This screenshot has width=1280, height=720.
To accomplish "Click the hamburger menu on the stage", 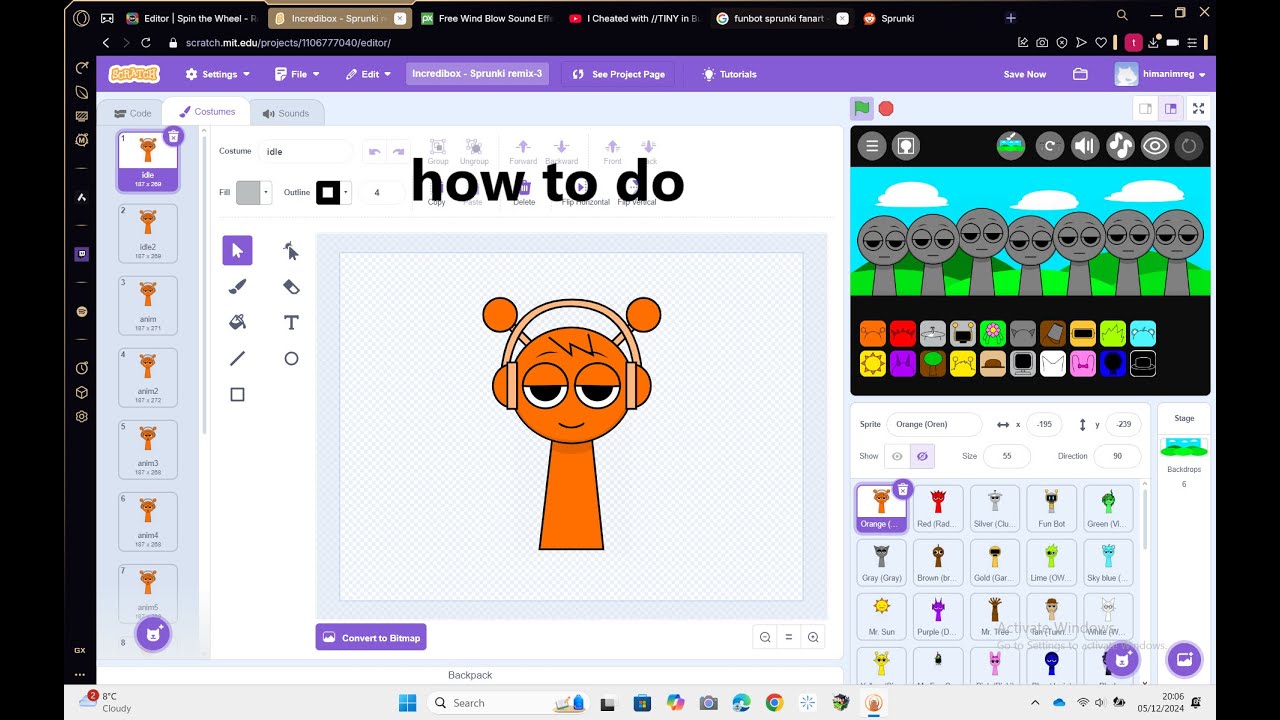I will pos(872,146).
